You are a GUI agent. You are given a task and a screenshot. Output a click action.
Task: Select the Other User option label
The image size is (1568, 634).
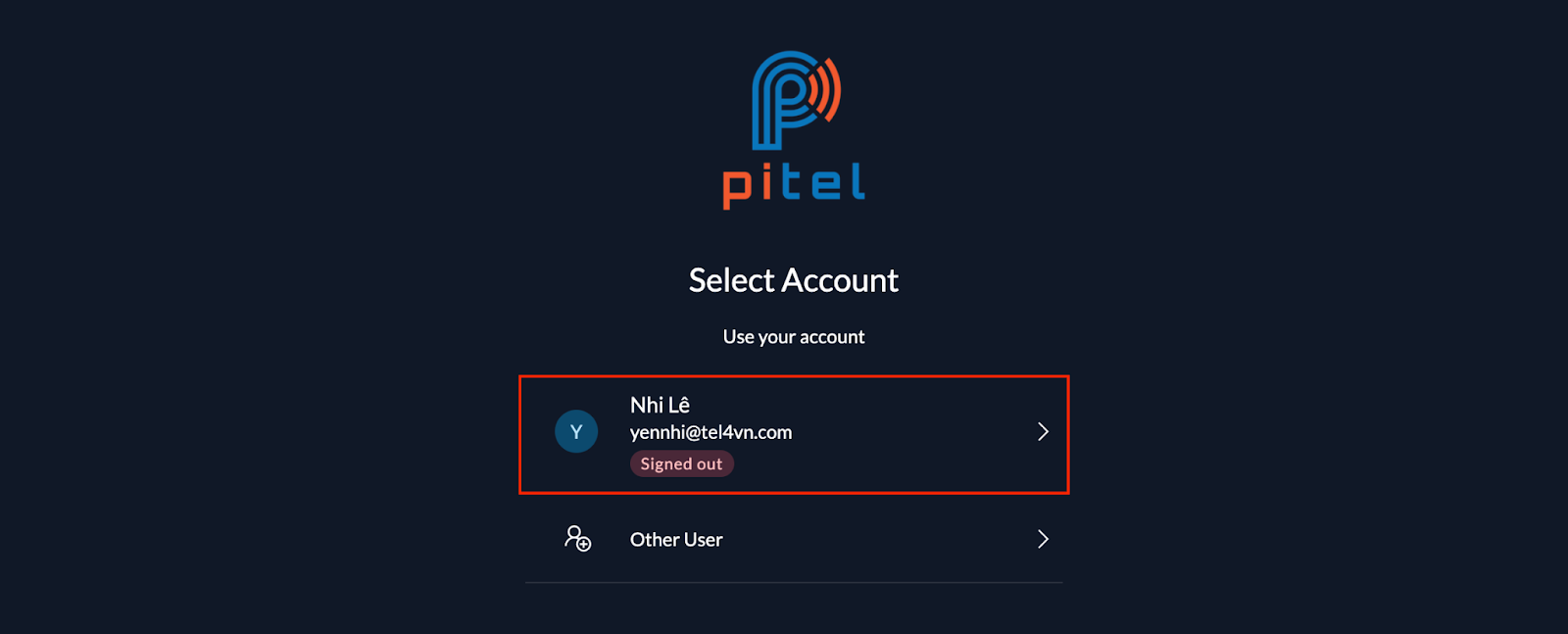pyautogui.click(x=676, y=540)
